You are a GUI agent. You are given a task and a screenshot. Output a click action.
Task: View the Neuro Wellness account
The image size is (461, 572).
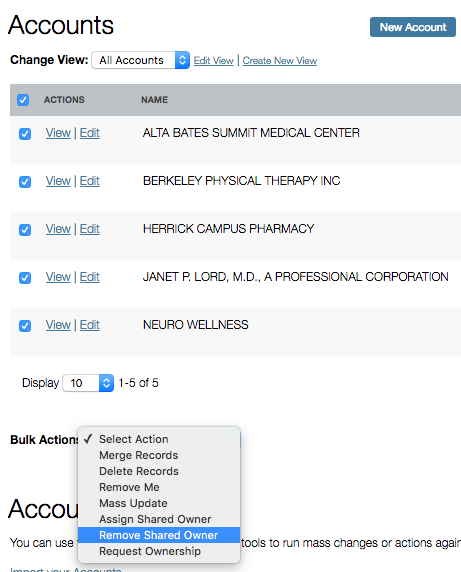coord(58,325)
